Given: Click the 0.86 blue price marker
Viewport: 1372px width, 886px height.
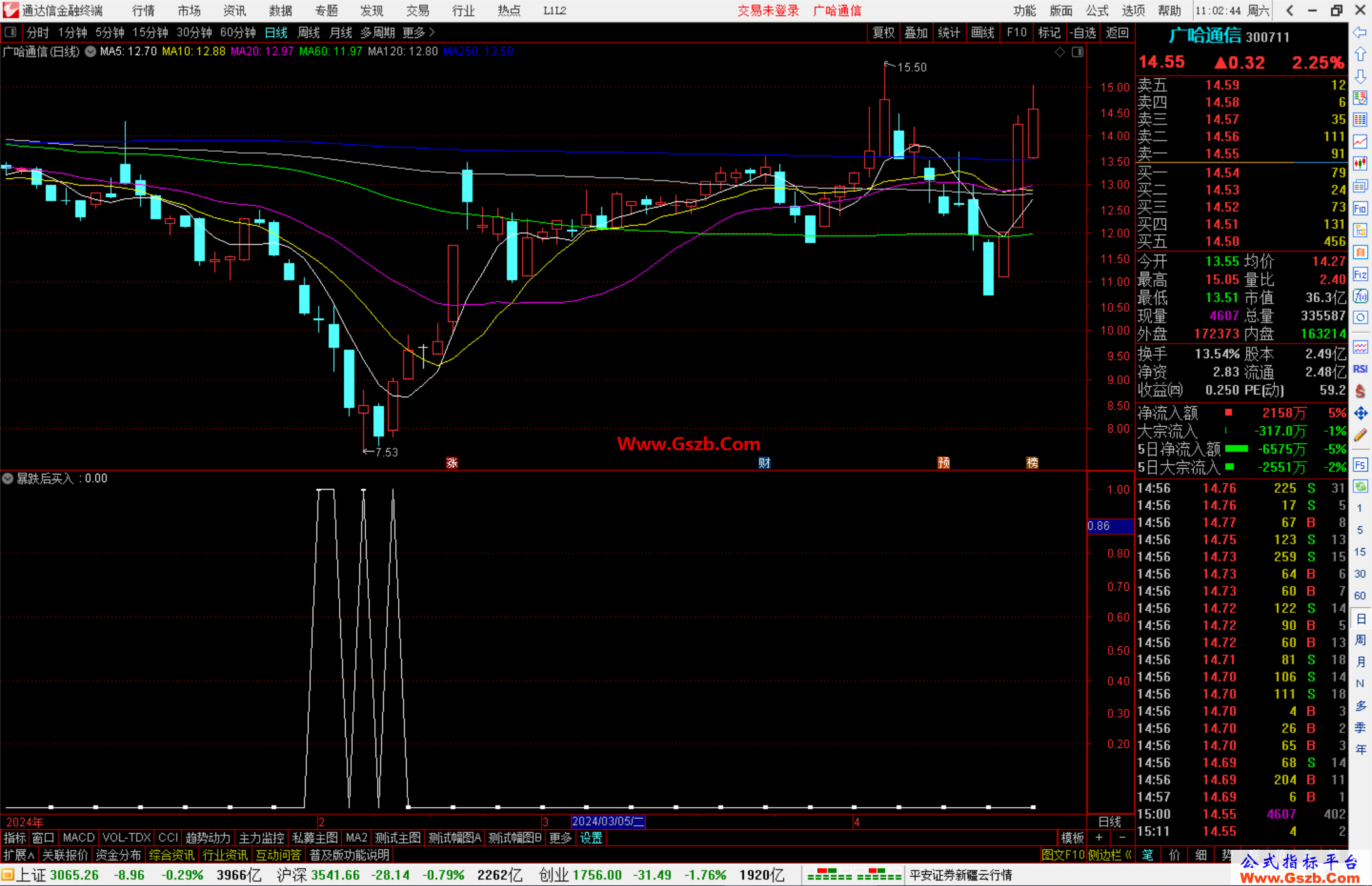Looking at the screenshot, I should [1110, 526].
